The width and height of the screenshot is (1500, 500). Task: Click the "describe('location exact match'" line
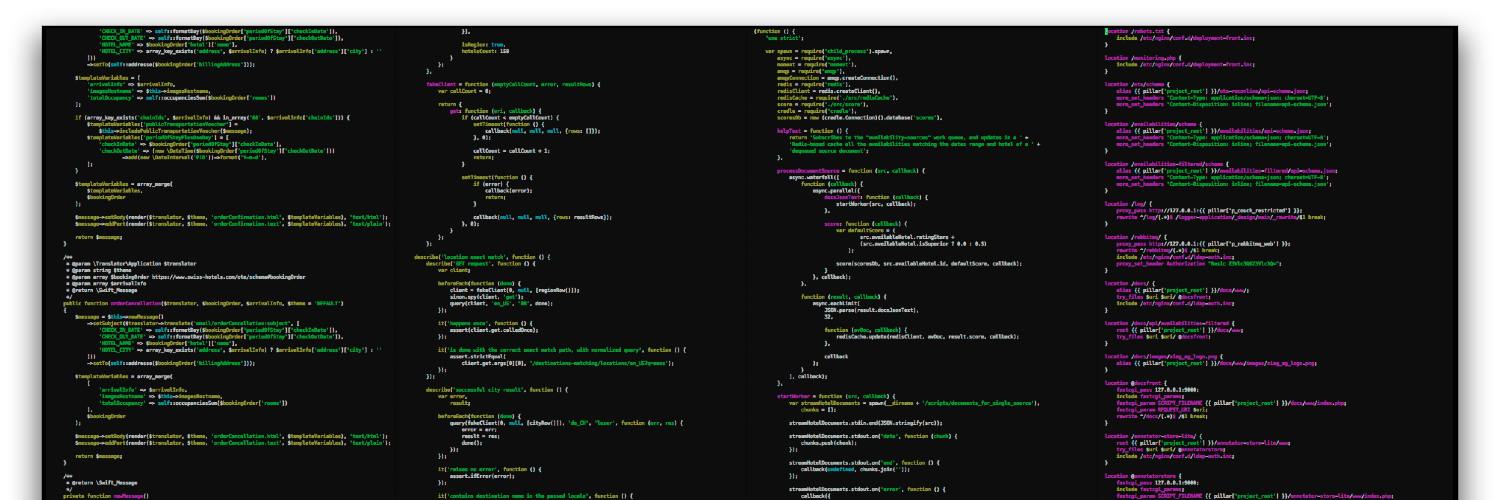[x=482, y=257]
